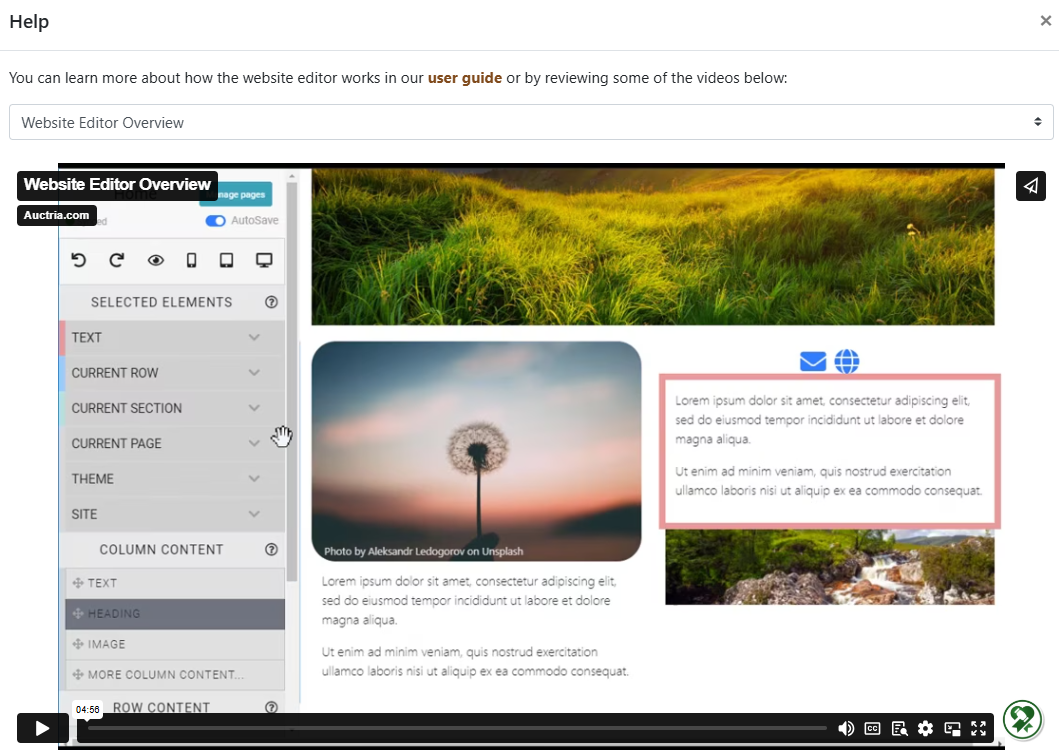
Task: Open the user guide link
Action: coord(464,78)
